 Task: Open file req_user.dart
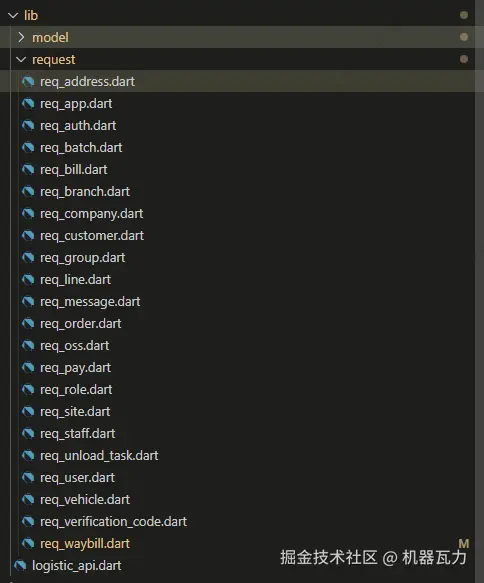point(77,478)
